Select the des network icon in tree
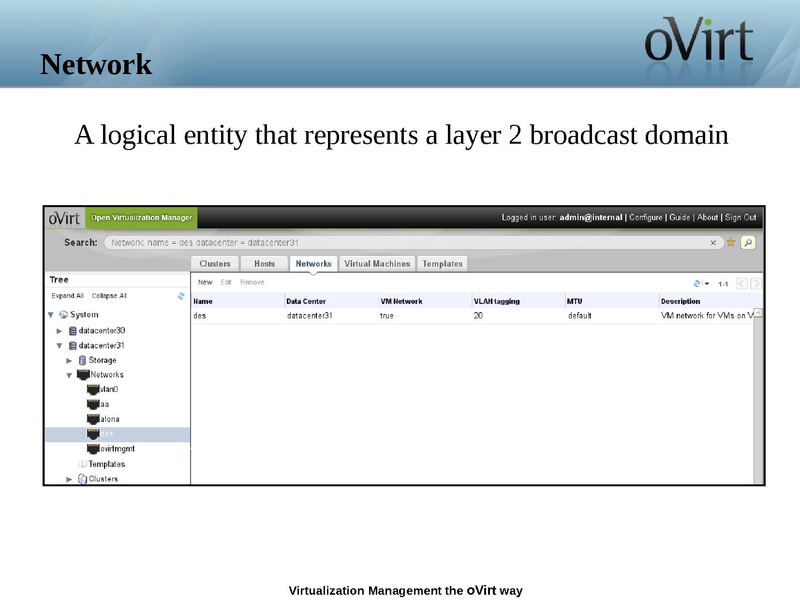The width and height of the screenshot is (800, 600). pyautogui.click(x=93, y=434)
